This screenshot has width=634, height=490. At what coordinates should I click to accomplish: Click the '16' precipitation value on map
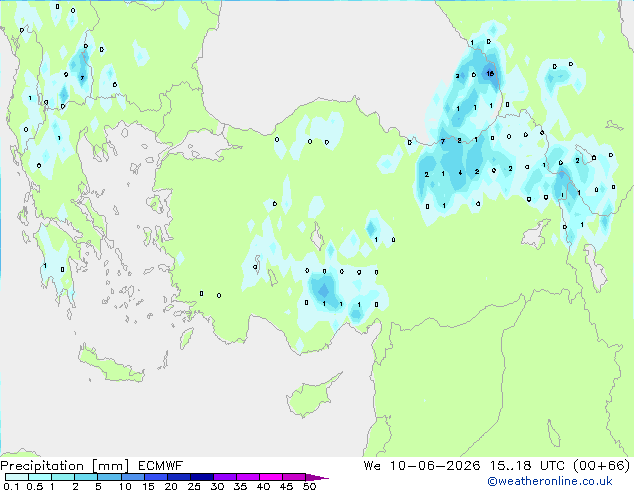[490, 74]
